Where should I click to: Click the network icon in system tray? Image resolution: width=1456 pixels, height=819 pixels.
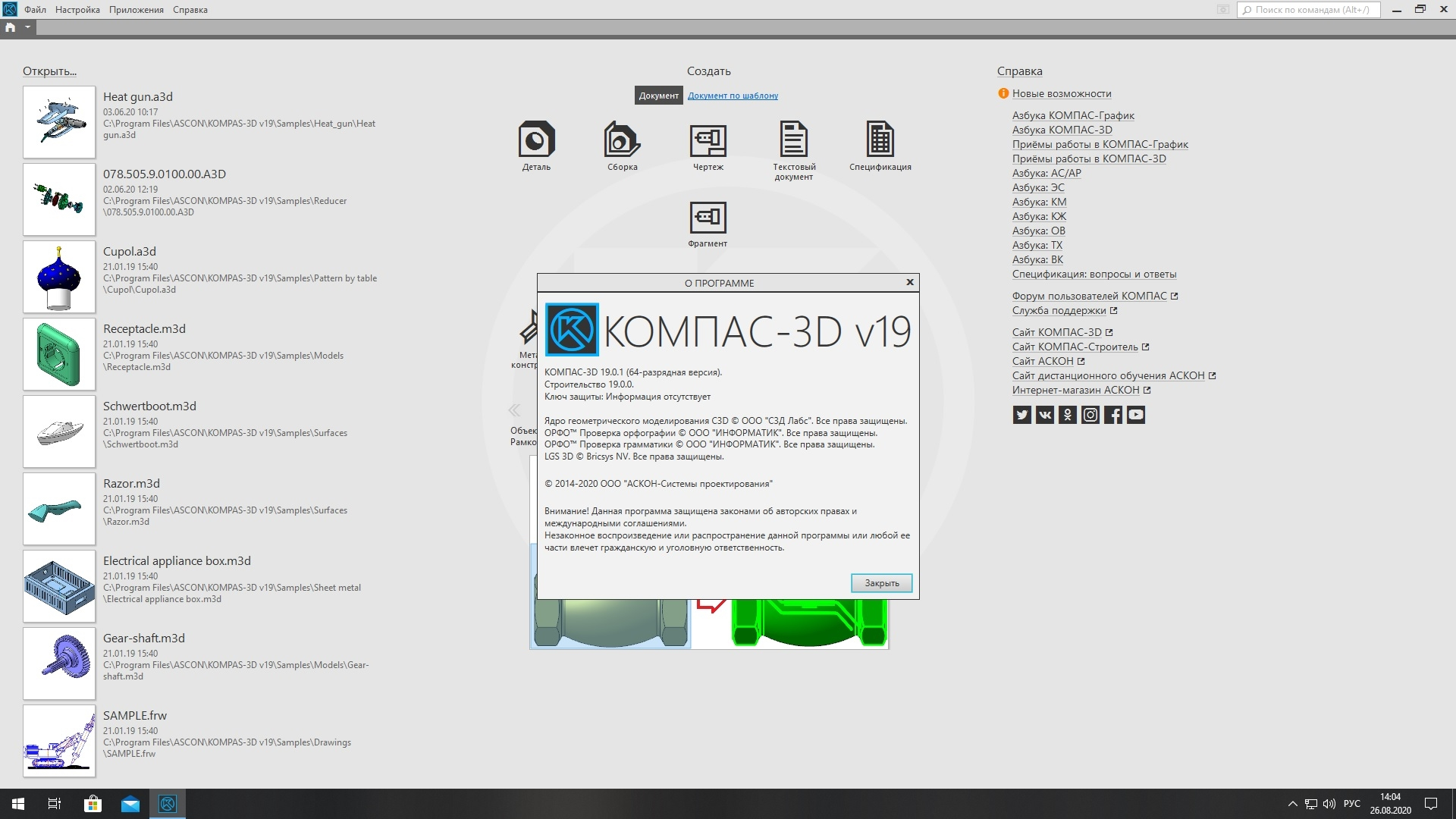tap(1311, 804)
